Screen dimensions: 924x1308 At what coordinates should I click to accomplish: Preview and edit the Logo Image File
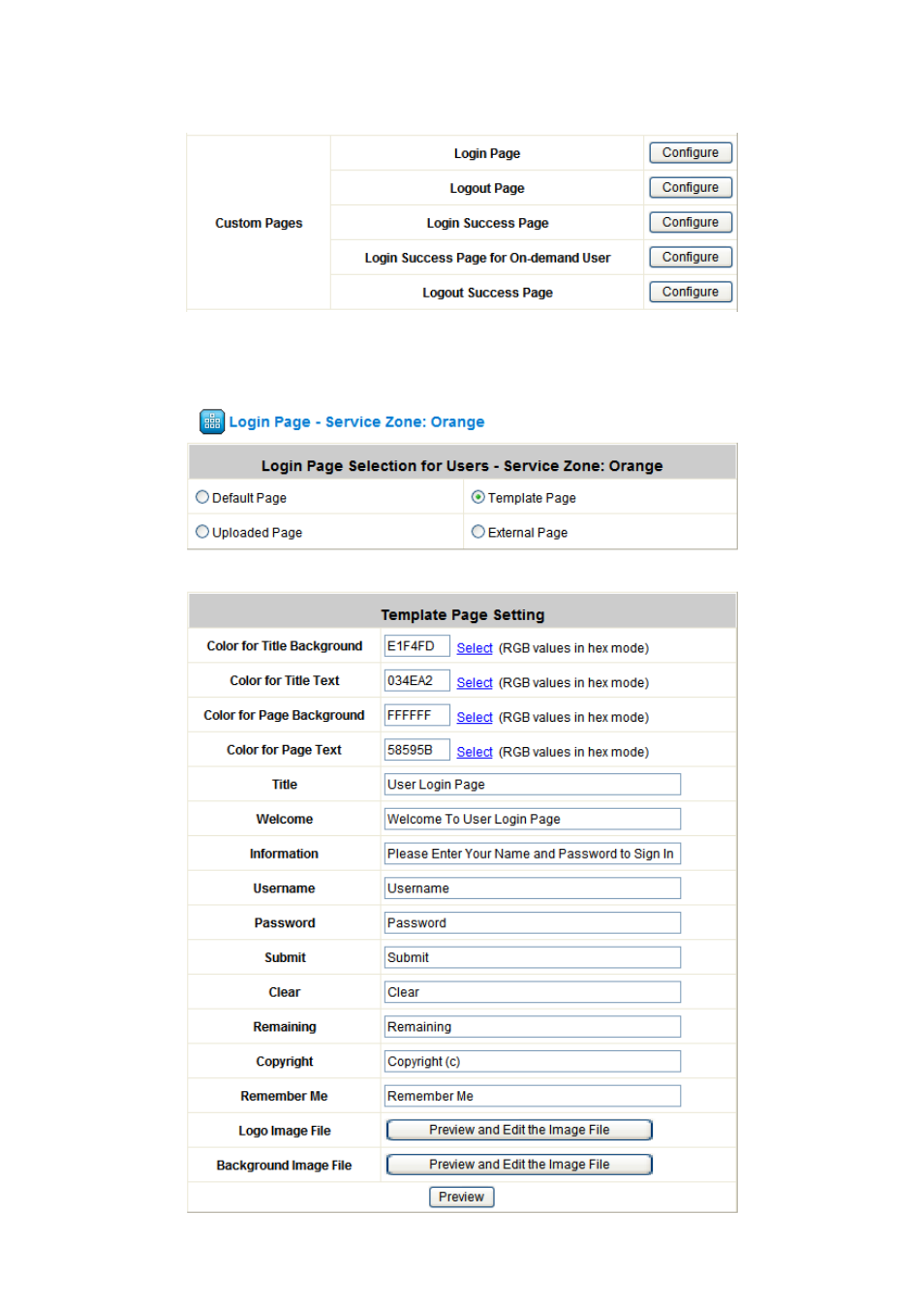(x=519, y=1130)
